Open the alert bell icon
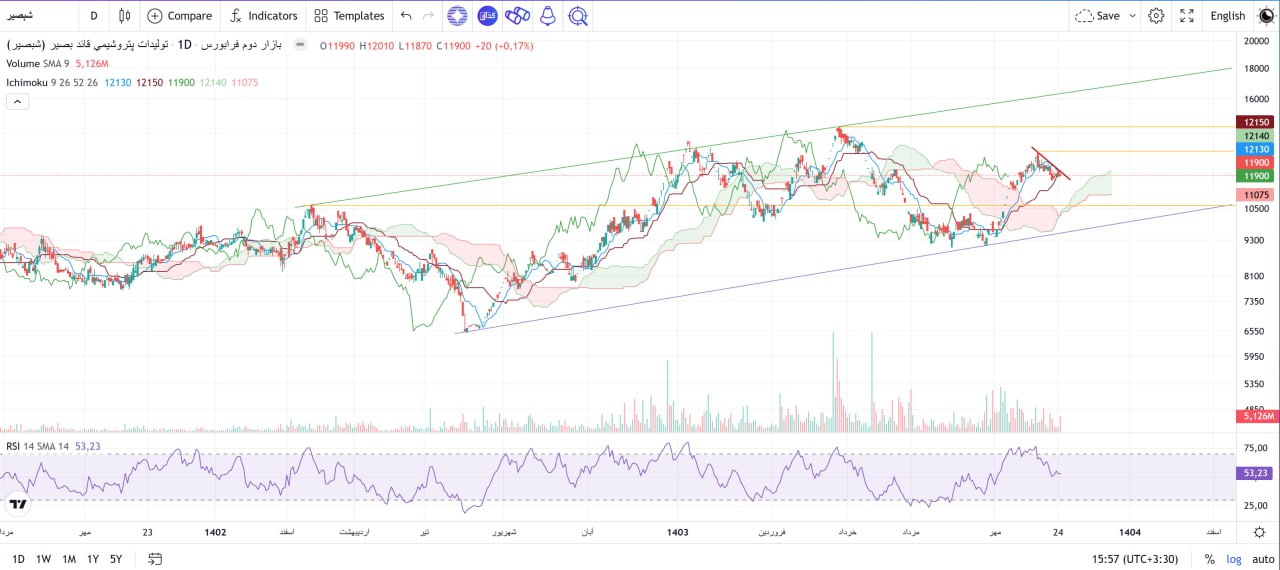 (x=547, y=15)
